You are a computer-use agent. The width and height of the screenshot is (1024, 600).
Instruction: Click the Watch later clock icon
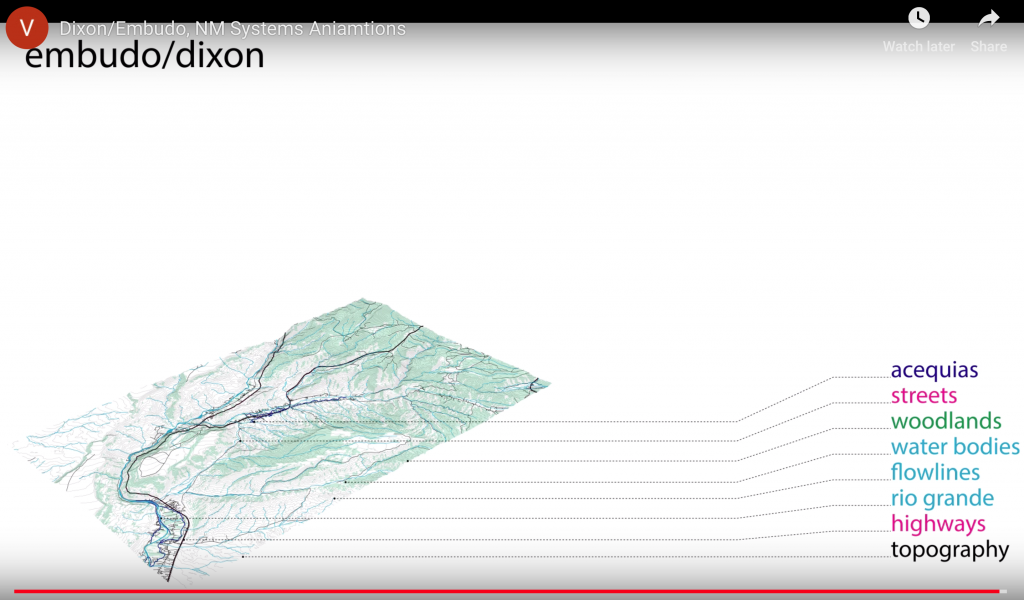(x=919, y=18)
